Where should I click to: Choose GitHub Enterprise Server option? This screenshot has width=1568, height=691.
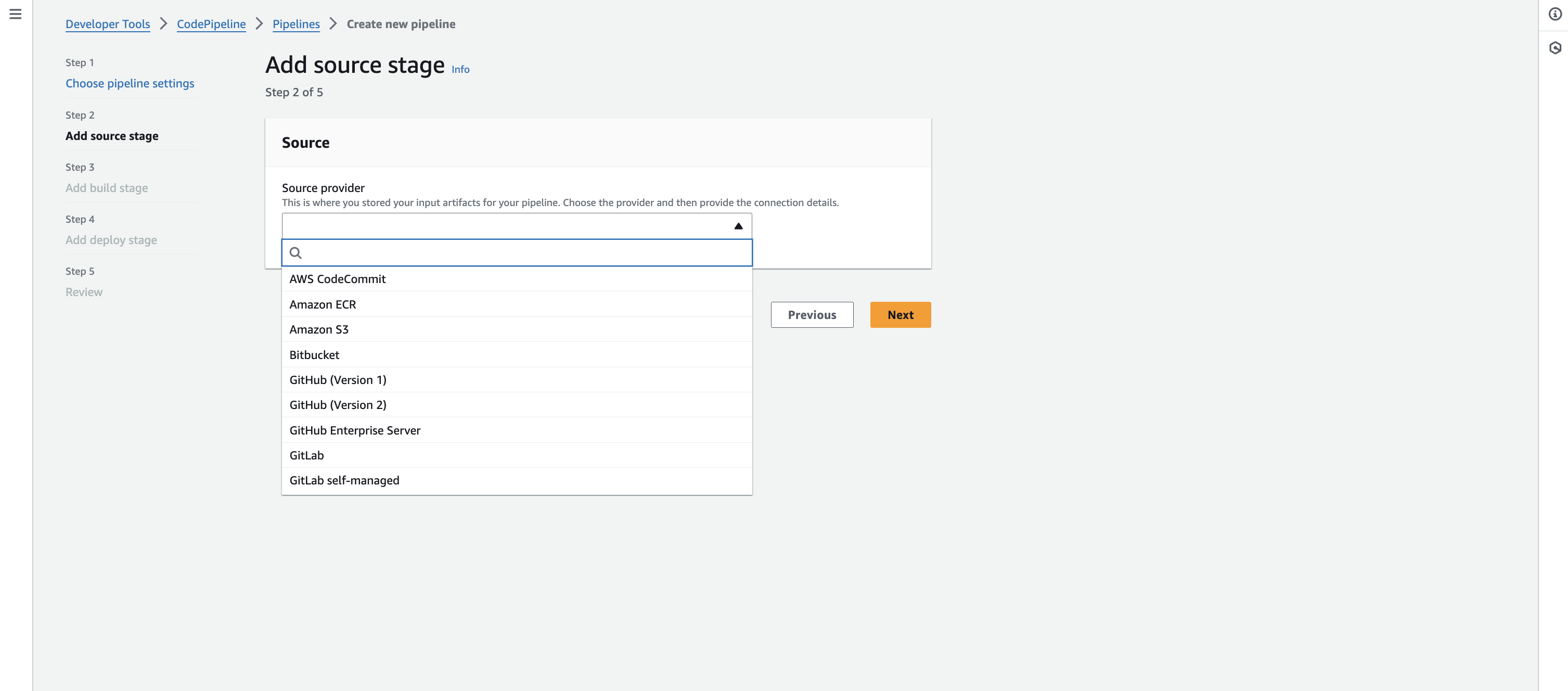tap(354, 430)
